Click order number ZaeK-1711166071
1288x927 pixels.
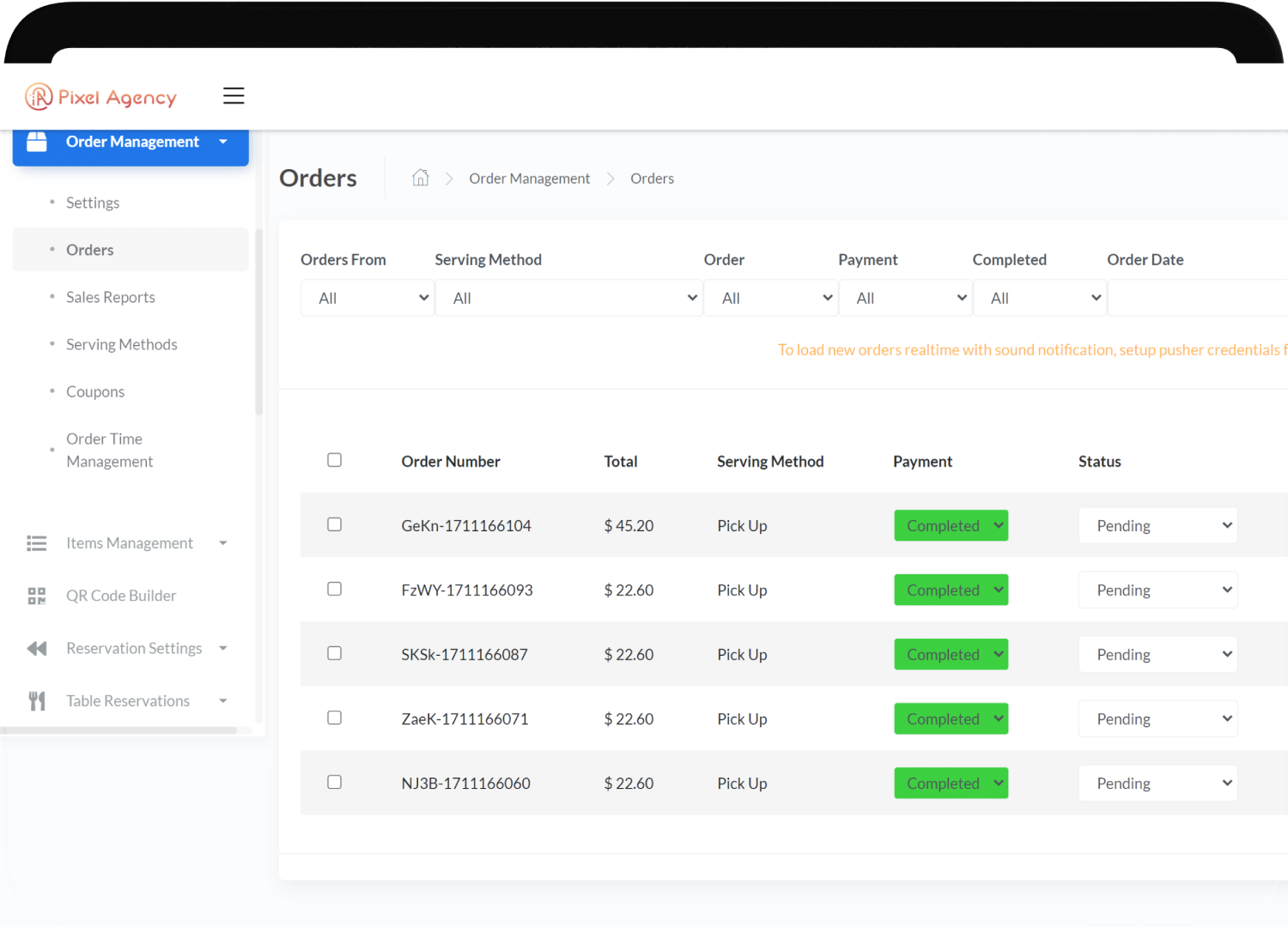(x=465, y=718)
